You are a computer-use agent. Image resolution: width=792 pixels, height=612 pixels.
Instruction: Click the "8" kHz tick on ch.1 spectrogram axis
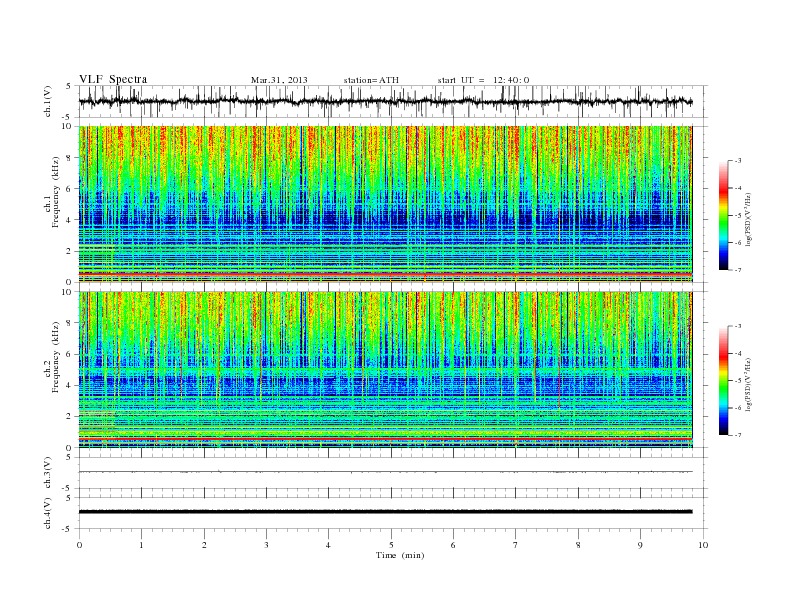pos(70,158)
